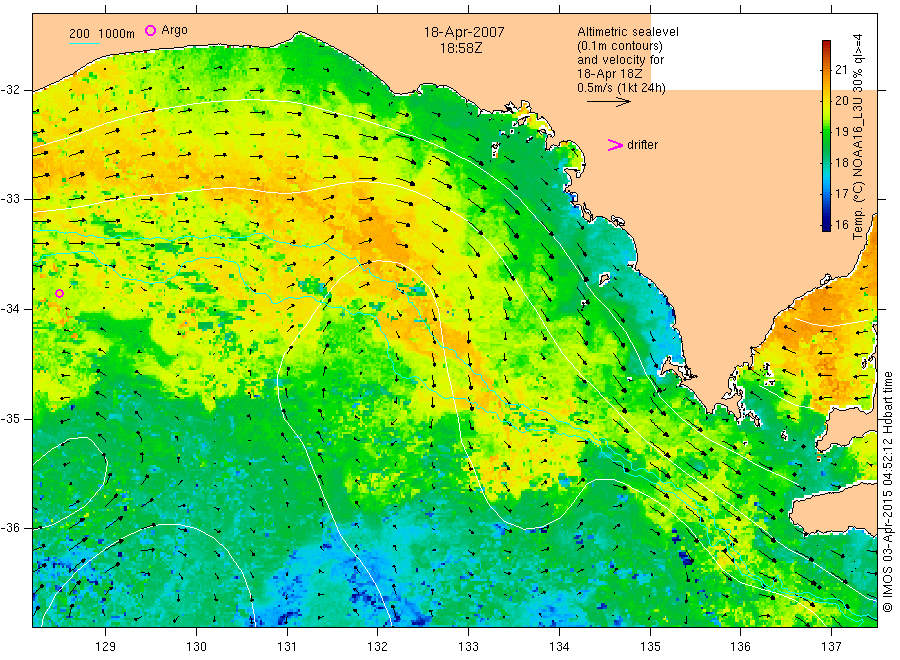
Task: Click longitude label 137
Action: [x=831, y=647]
